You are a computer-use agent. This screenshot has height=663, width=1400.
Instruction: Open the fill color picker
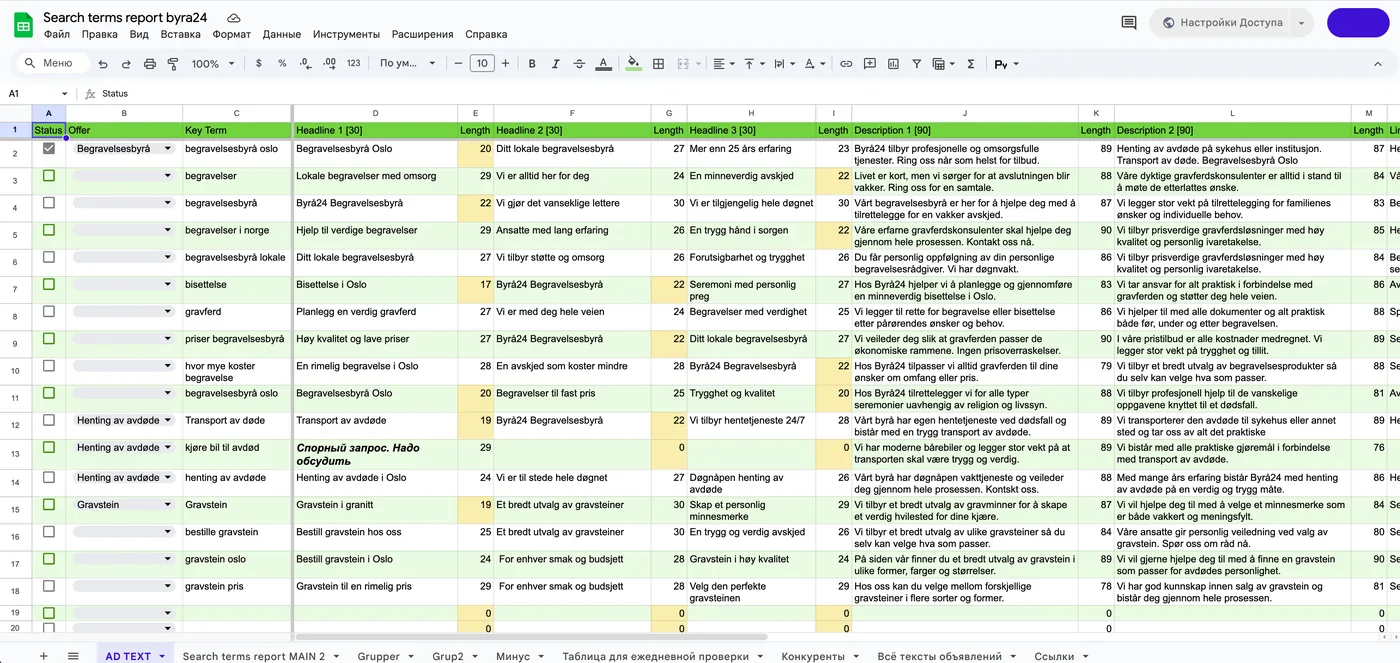tap(633, 64)
